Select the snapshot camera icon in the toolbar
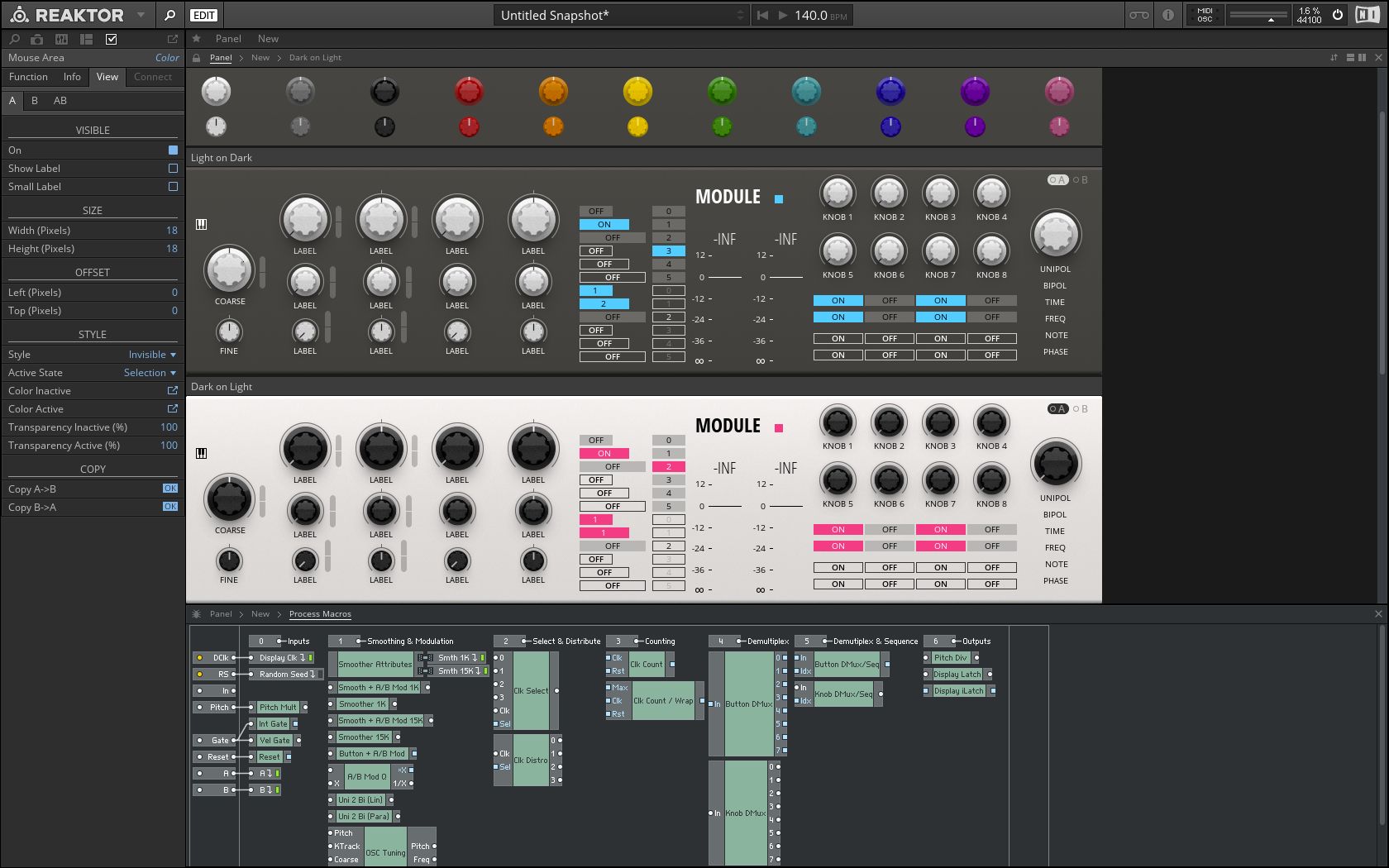Viewport: 1389px width, 868px height. point(36,39)
